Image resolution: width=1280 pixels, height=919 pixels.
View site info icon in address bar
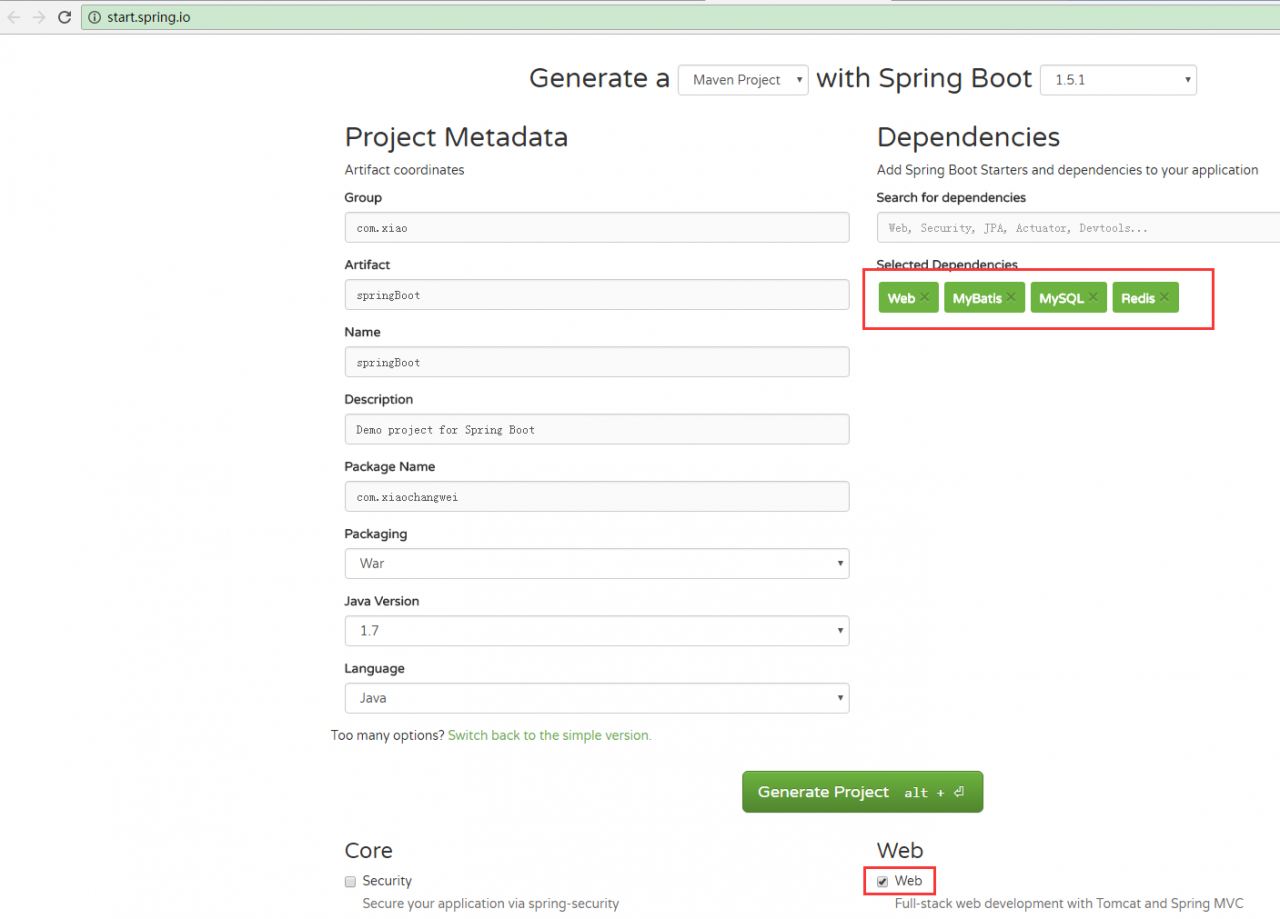(94, 17)
